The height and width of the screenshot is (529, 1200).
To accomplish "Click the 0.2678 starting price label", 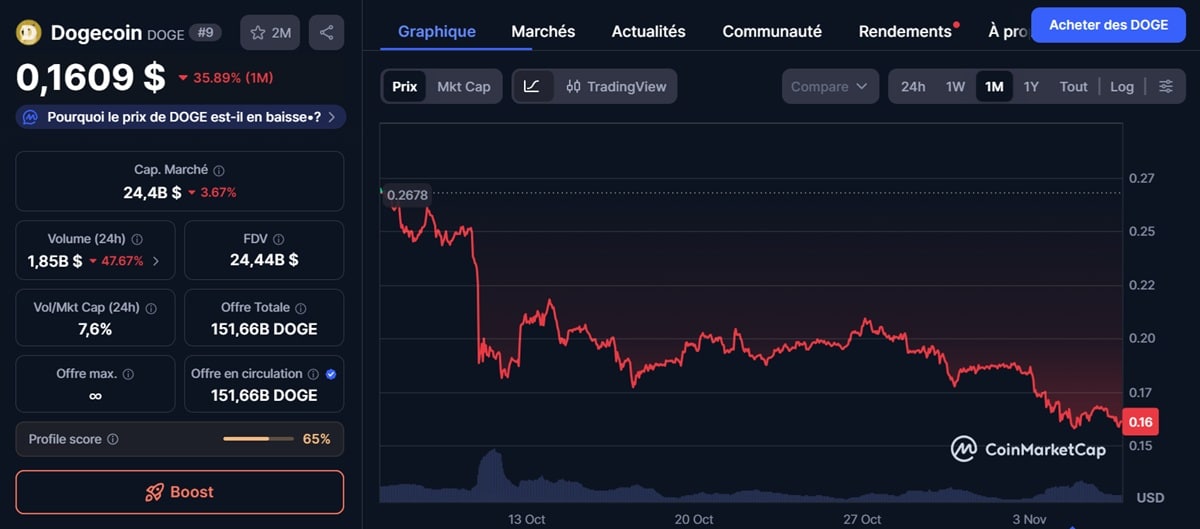I will [x=407, y=195].
